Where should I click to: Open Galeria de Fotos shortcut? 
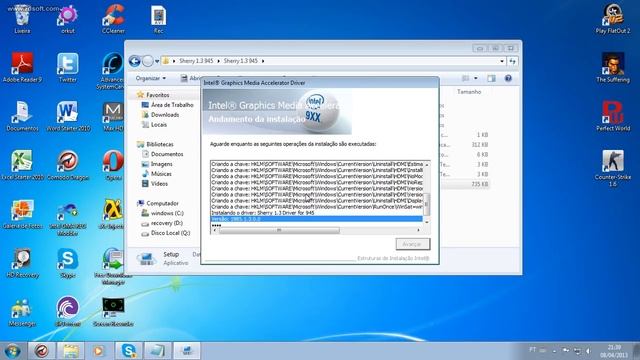click(22, 214)
